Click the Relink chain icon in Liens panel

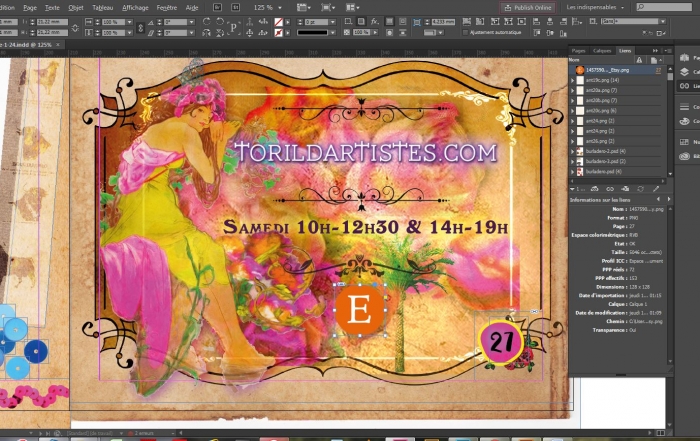click(x=610, y=189)
